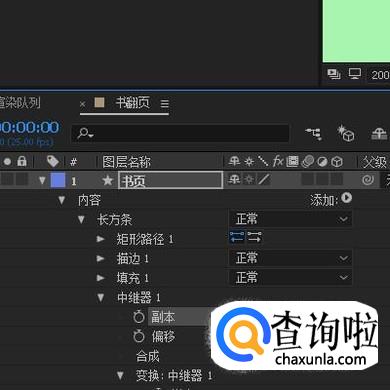The height and width of the screenshot is (390, 390).
Task: Click the Always Preview This View icon
Action: [x=334, y=74]
